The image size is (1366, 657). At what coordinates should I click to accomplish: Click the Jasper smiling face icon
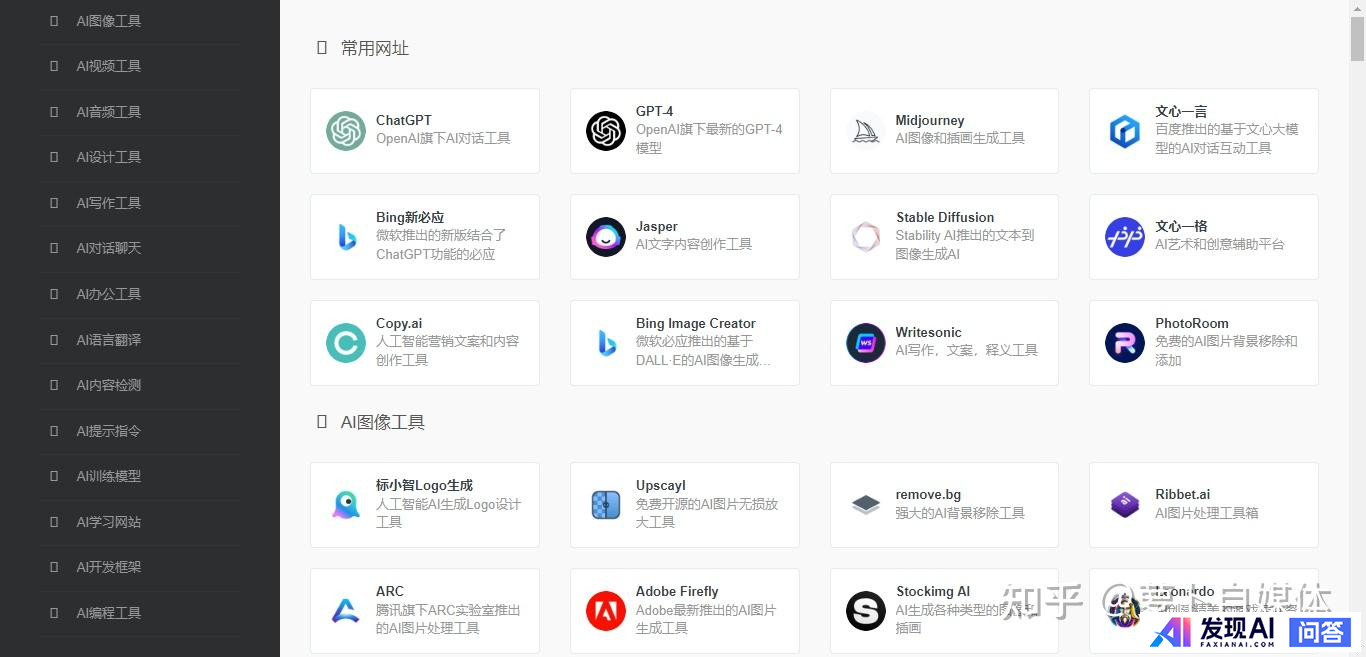point(606,237)
